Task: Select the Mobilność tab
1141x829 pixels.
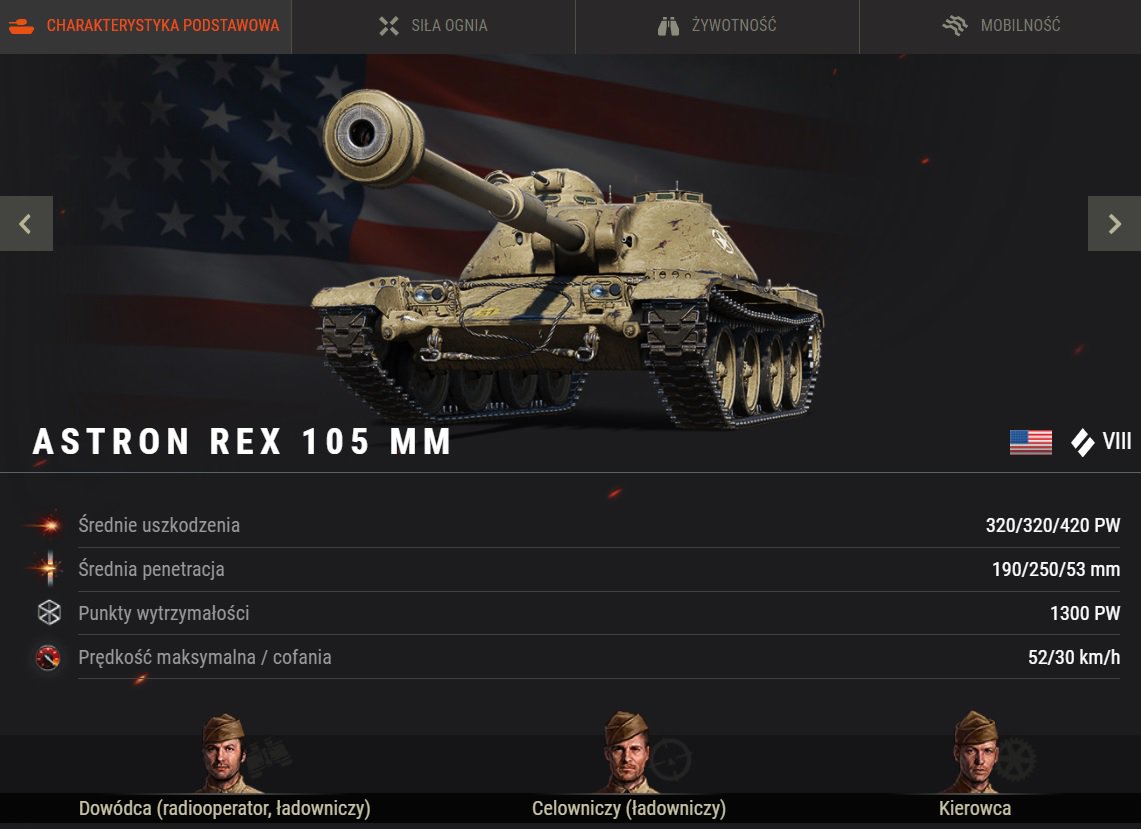Action: coord(1001,26)
